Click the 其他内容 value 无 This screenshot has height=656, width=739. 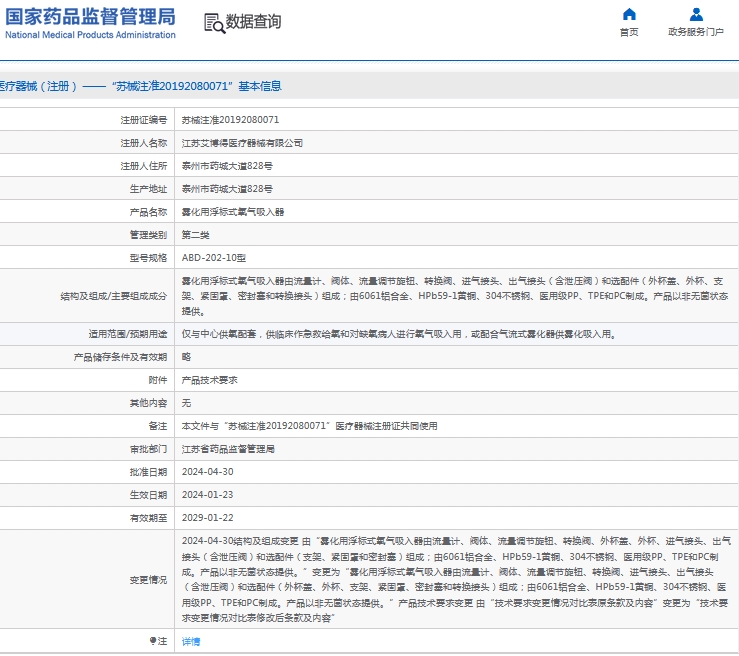coord(187,403)
